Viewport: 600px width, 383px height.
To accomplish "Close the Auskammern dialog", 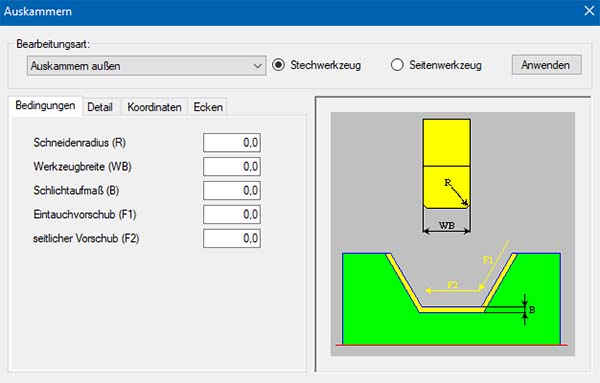I will click(x=589, y=11).
